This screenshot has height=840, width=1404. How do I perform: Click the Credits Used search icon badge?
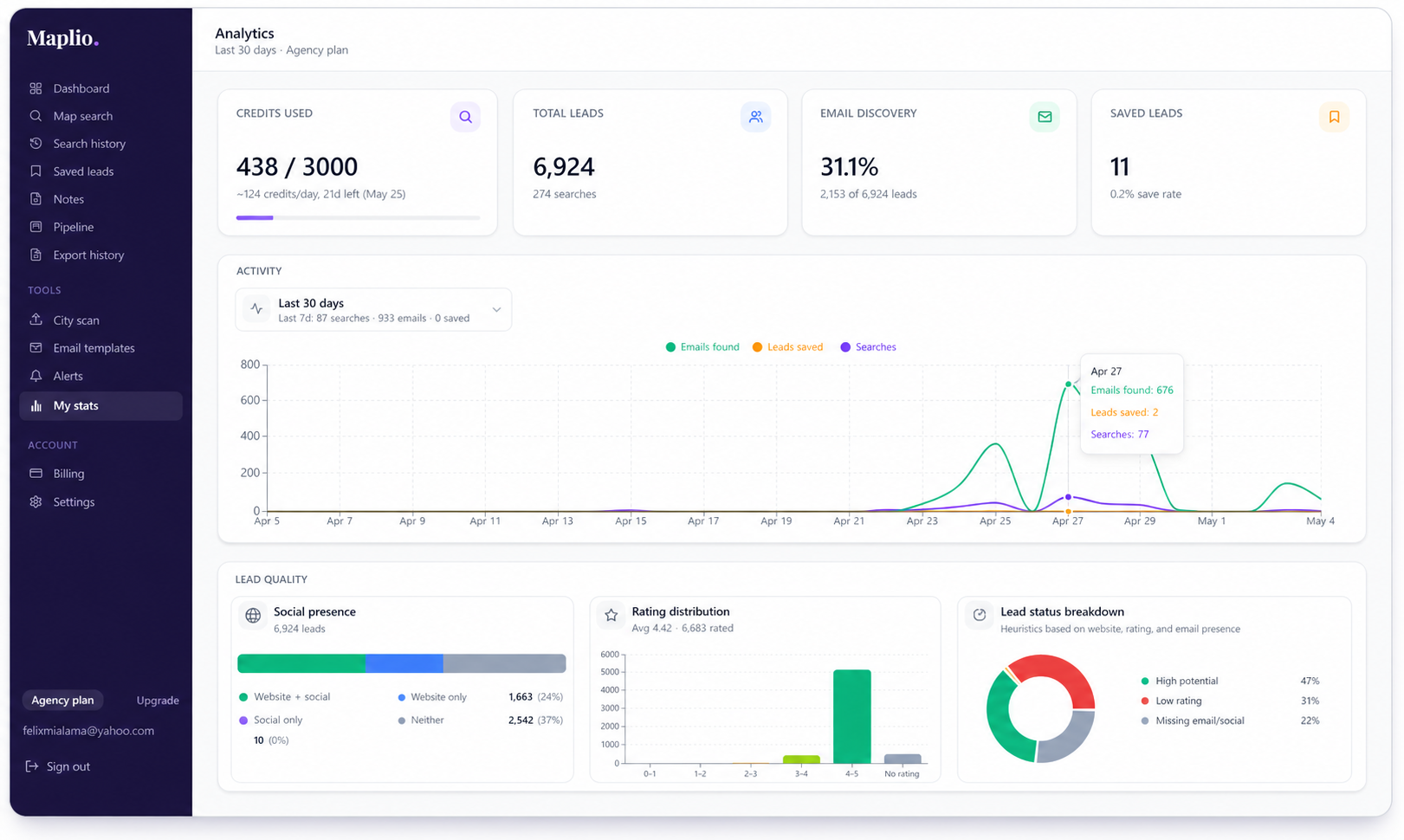465,117
